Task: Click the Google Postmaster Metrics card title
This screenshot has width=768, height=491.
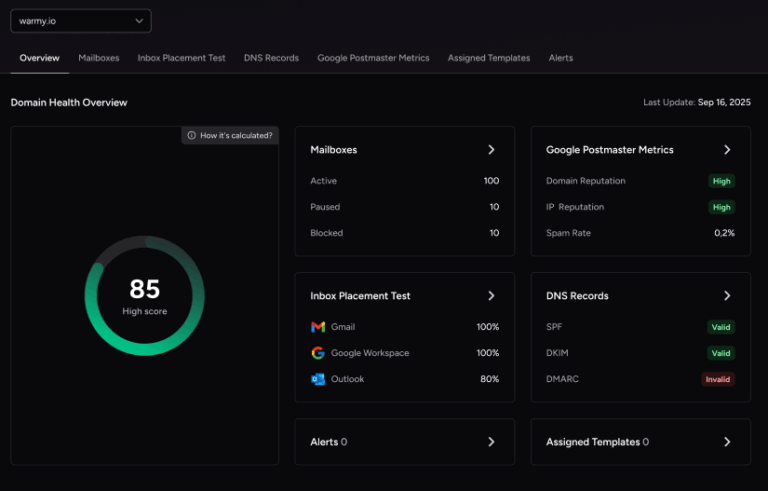Action: point(610,149)
